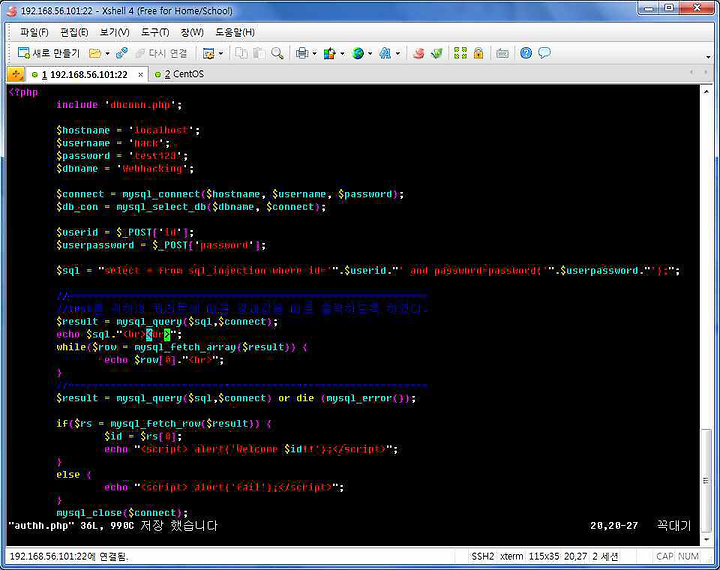Expand the Print dropdown arrow
The width and height of the screenshot is (720, 570).
point(315,54)
